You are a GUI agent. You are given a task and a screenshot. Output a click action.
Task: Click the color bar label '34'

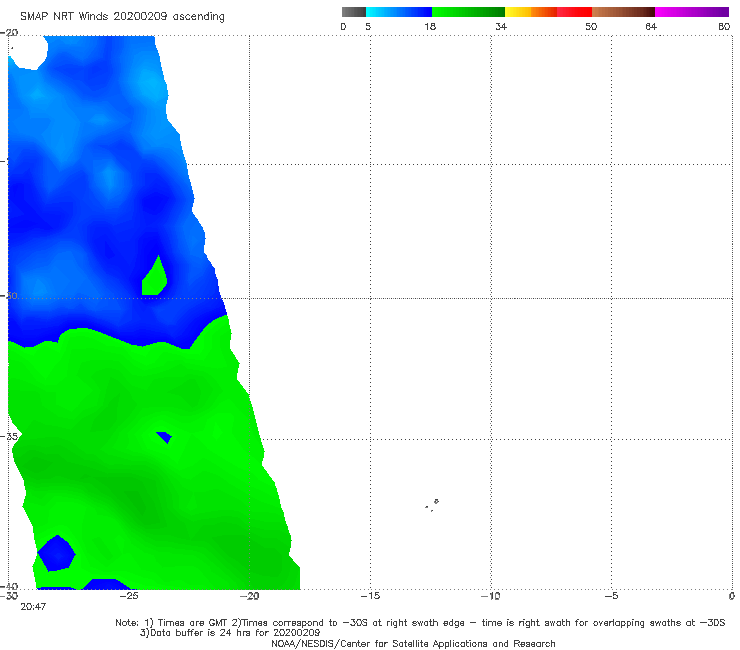coord(501,26)
